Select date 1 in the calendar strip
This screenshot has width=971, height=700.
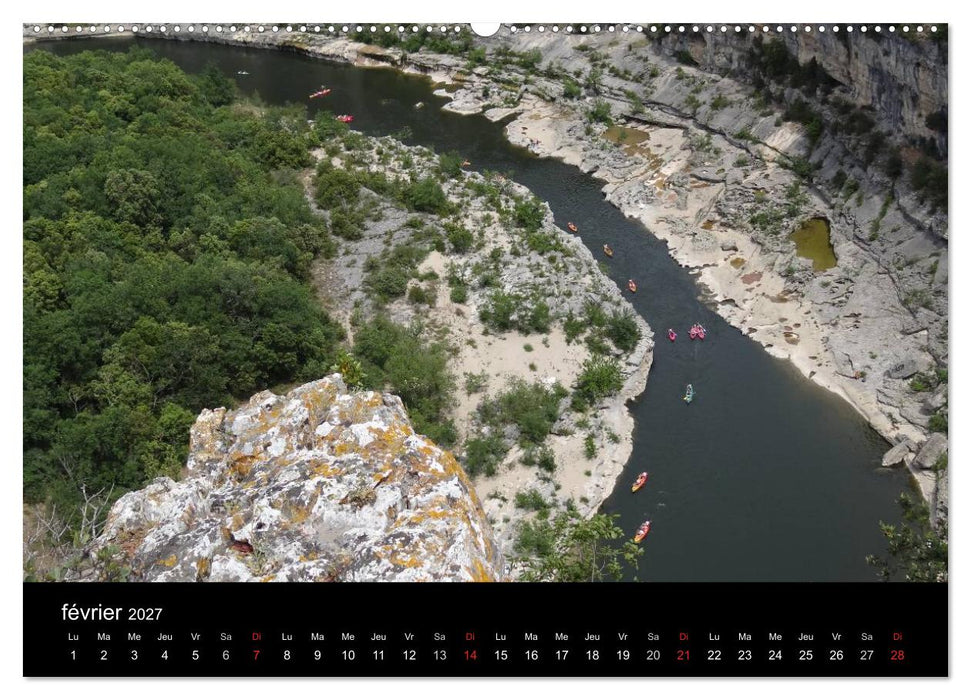pos(73,655)
